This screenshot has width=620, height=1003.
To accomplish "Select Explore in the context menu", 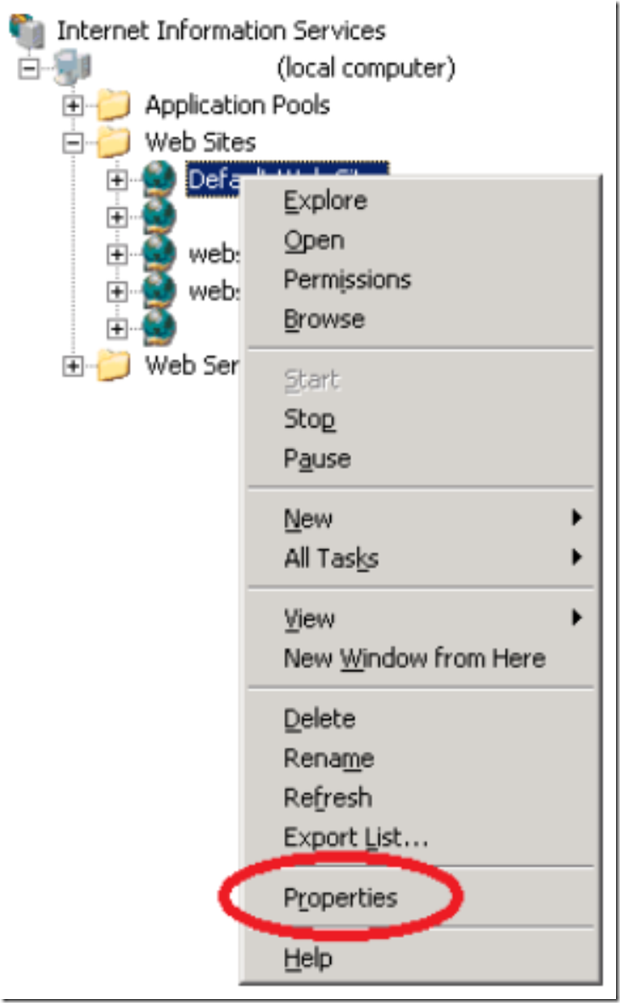I will 325,201.
